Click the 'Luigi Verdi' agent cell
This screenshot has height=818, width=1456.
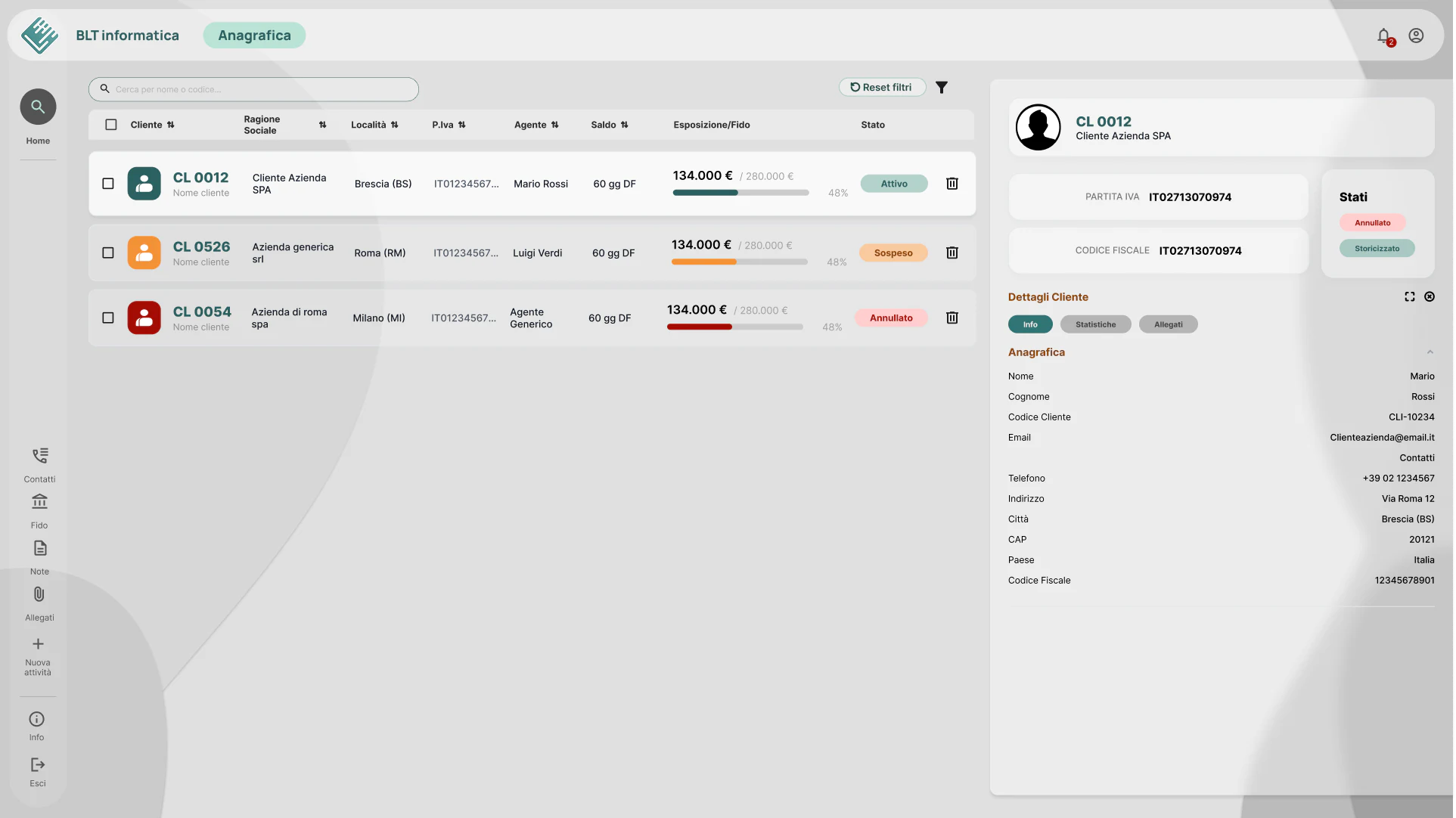(537, 253)
